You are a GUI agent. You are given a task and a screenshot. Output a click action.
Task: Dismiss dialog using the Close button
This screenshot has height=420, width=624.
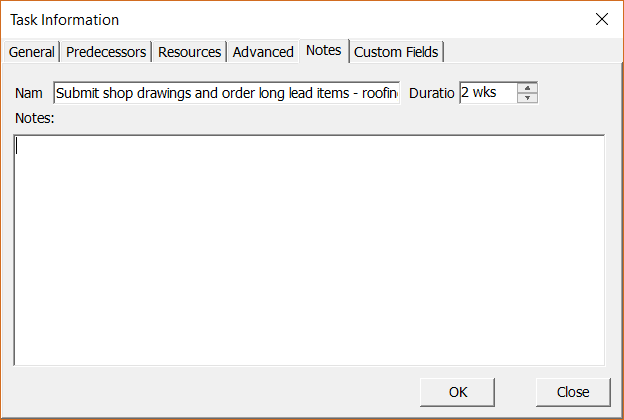(x=573, y=392)
